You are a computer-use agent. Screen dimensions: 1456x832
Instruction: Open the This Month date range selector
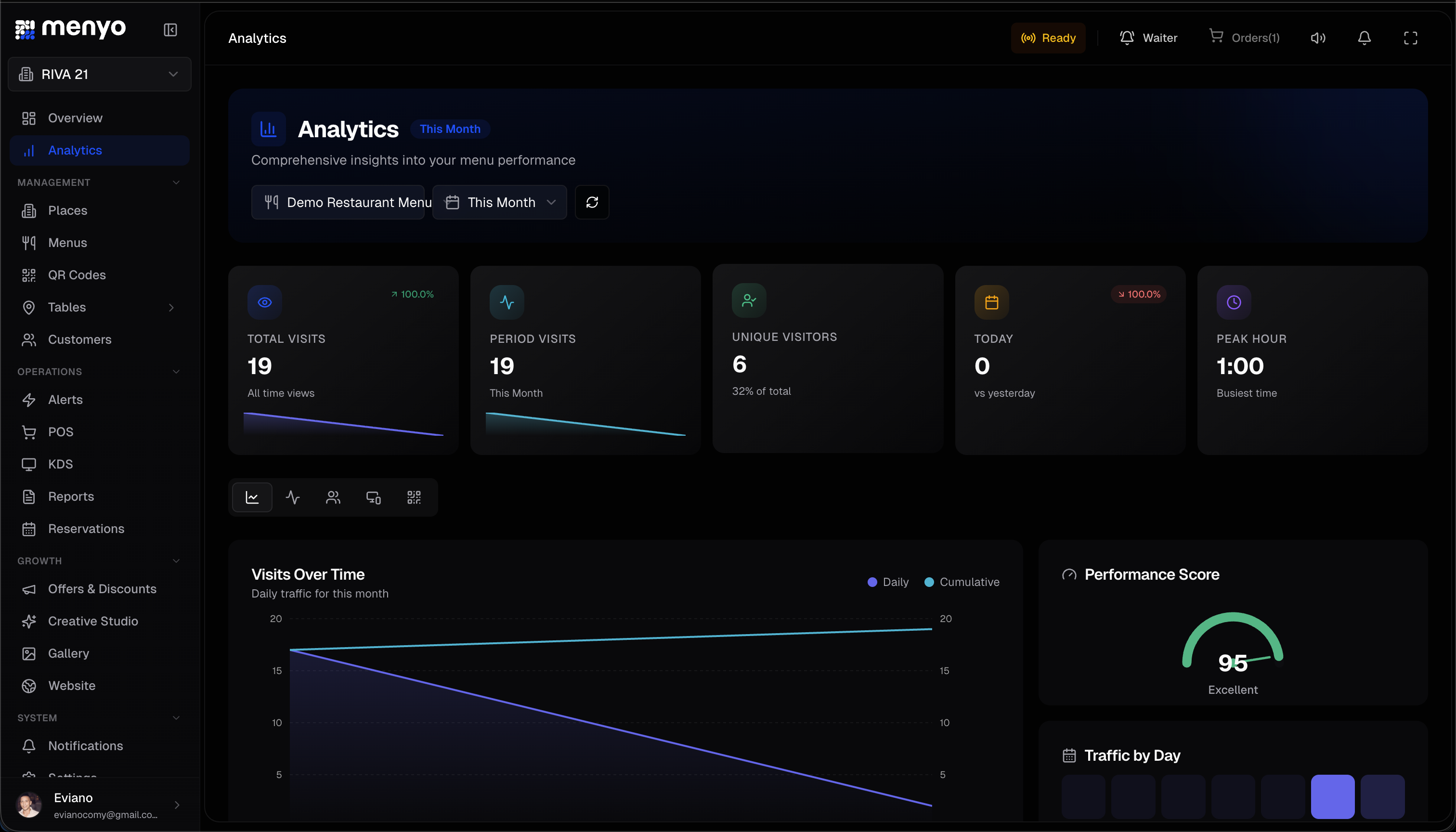[499, 202]
